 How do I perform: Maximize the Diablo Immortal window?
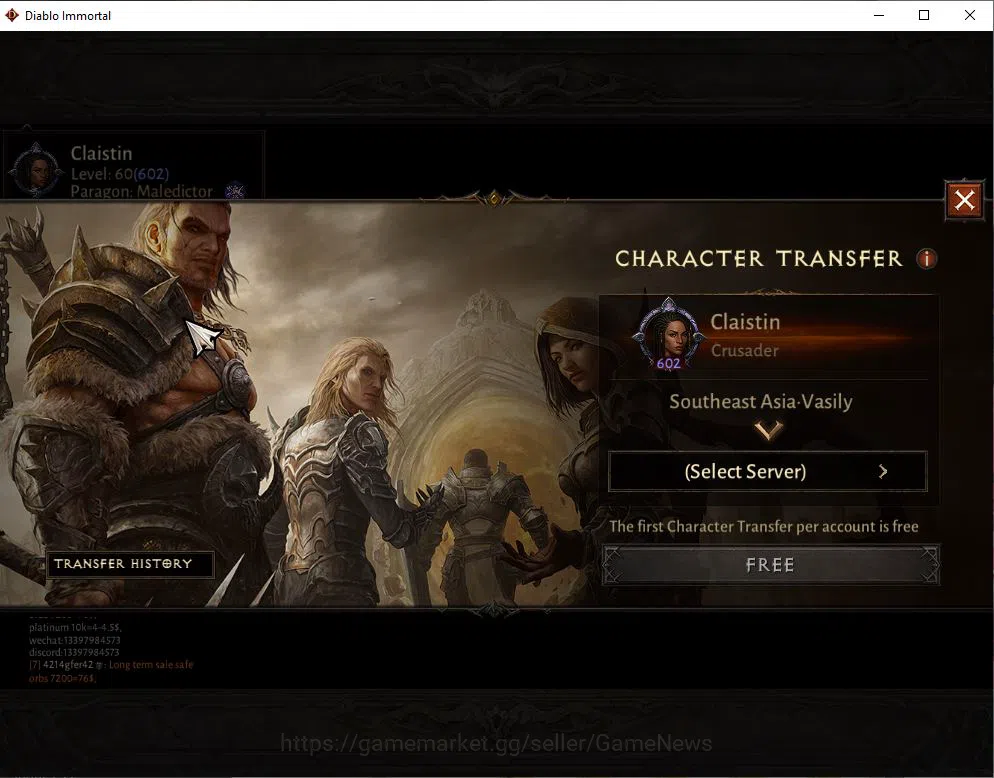pyautogui.click(x=924, y=15)
